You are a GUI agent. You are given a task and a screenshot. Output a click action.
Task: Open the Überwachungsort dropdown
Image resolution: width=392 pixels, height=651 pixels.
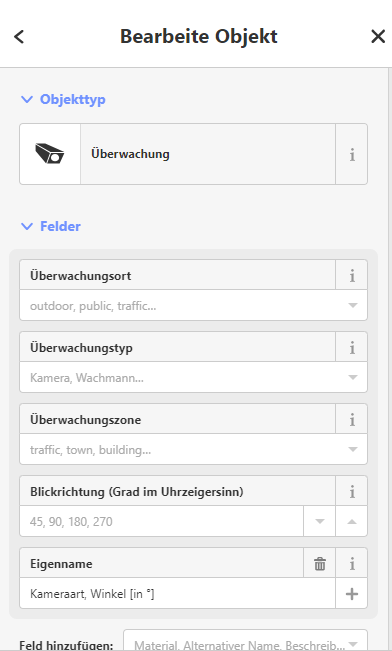click(194, 306)
